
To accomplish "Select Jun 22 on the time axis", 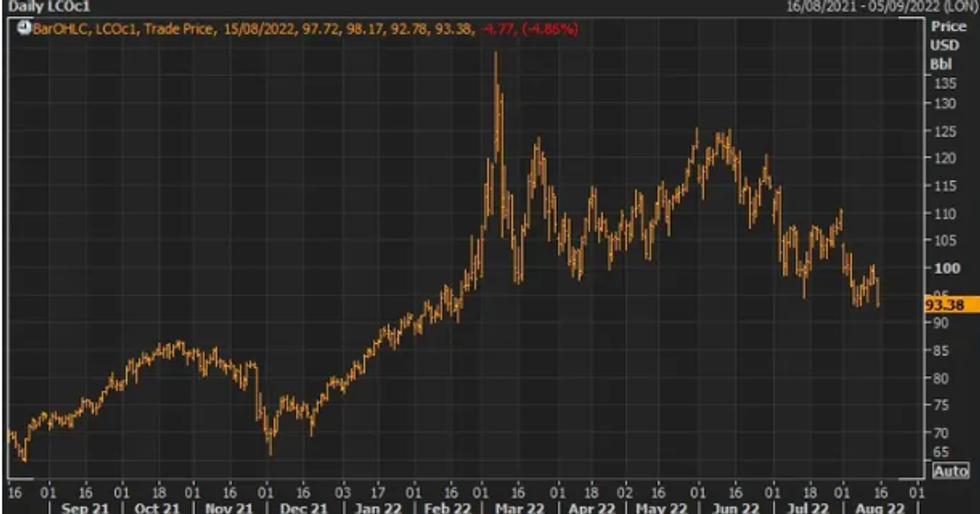I will [735, 508].
